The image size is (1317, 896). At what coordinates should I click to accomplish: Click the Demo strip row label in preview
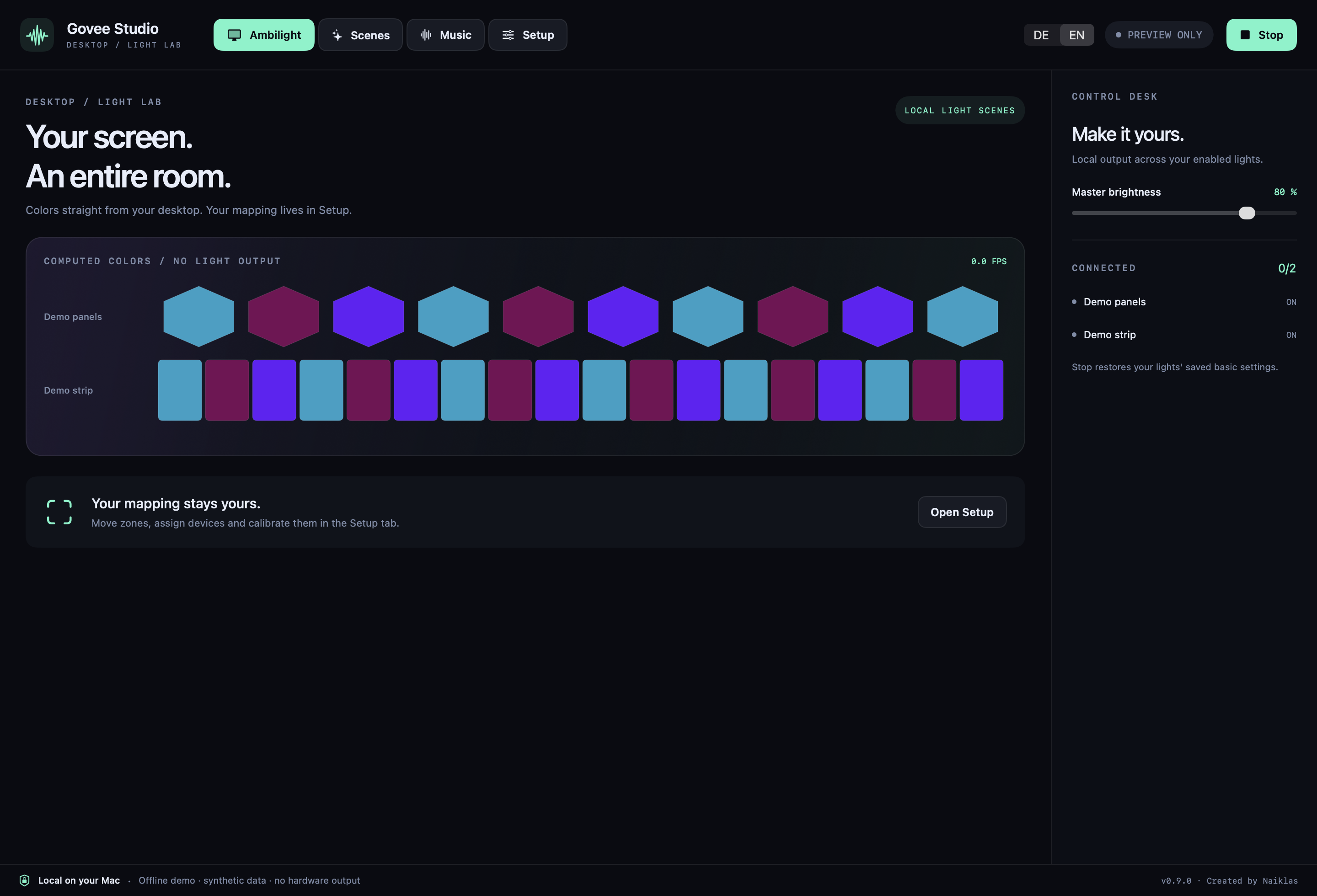coord(69,390)
